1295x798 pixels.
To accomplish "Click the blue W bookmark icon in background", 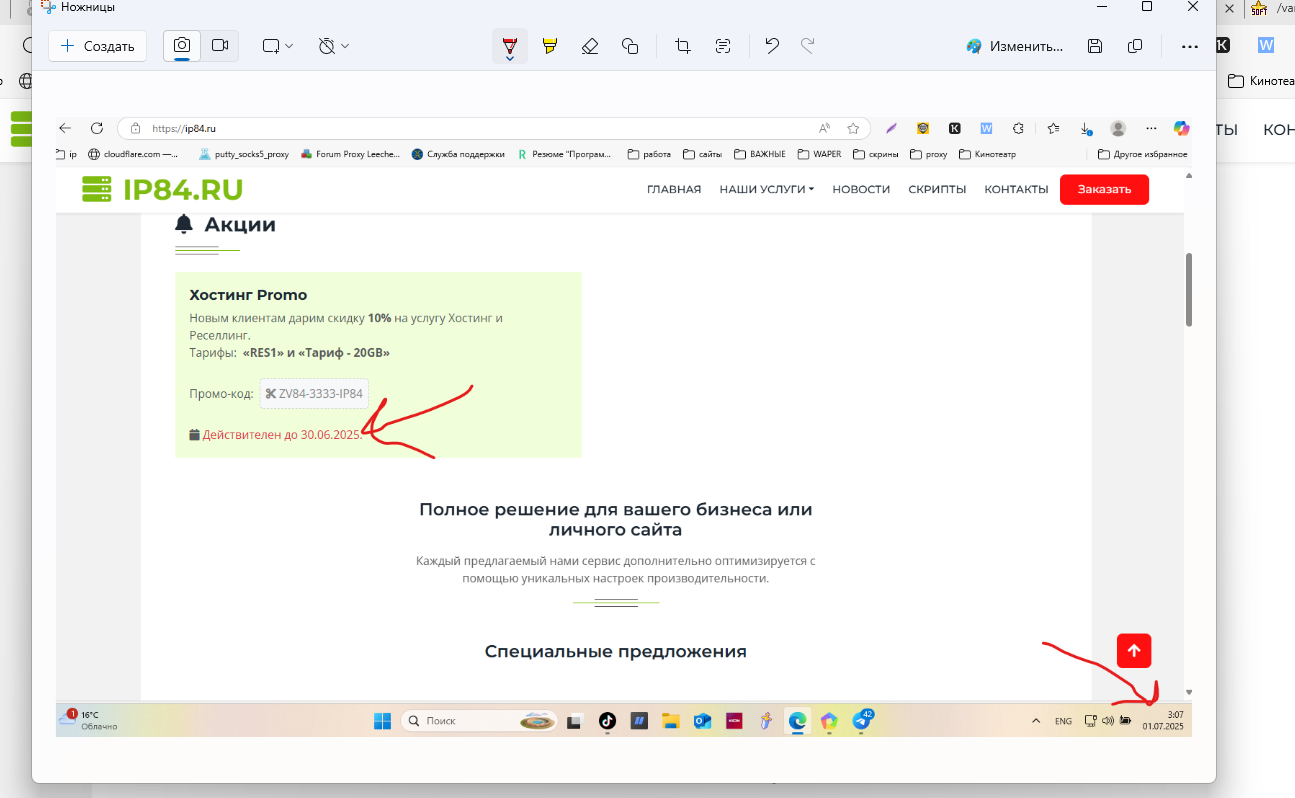I will coord(1266,45).
